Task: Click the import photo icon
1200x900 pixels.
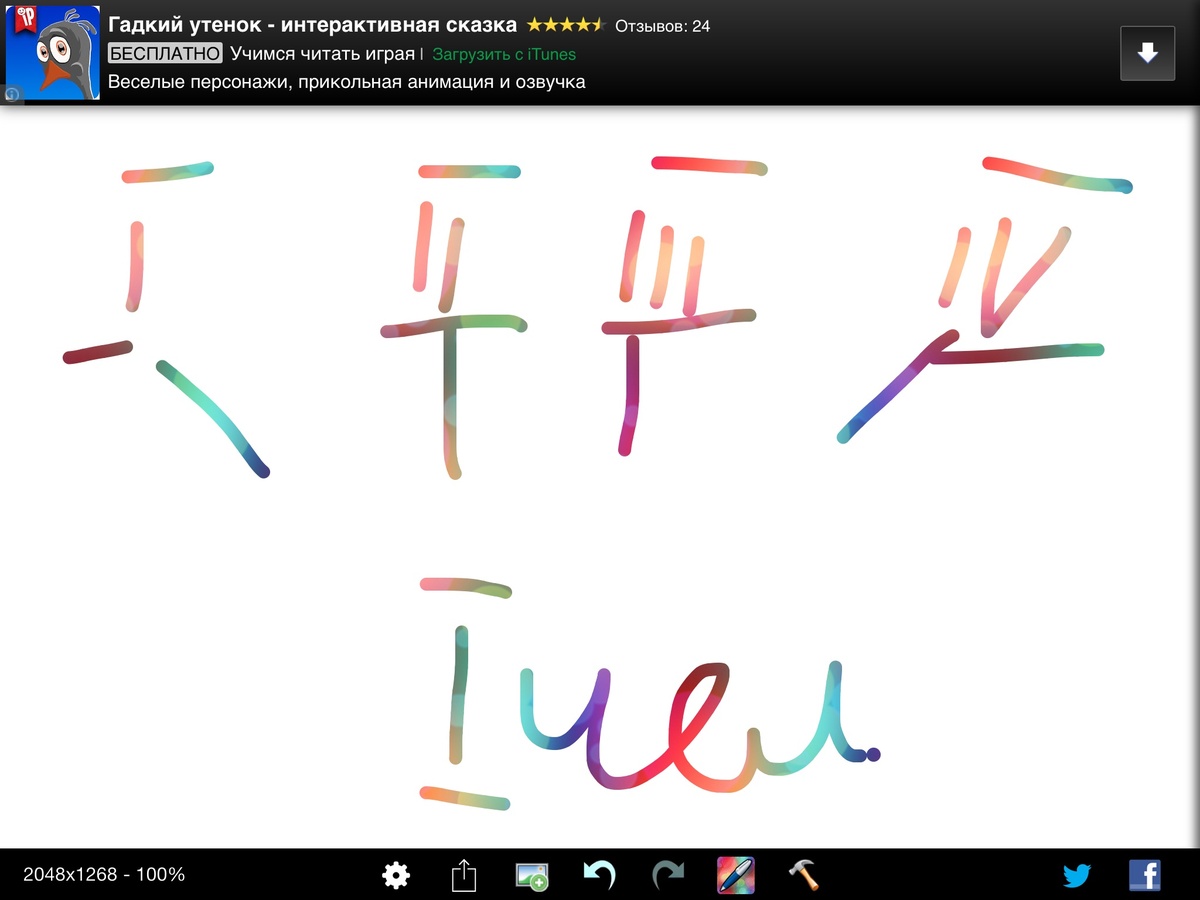Action: pos(531,876)
